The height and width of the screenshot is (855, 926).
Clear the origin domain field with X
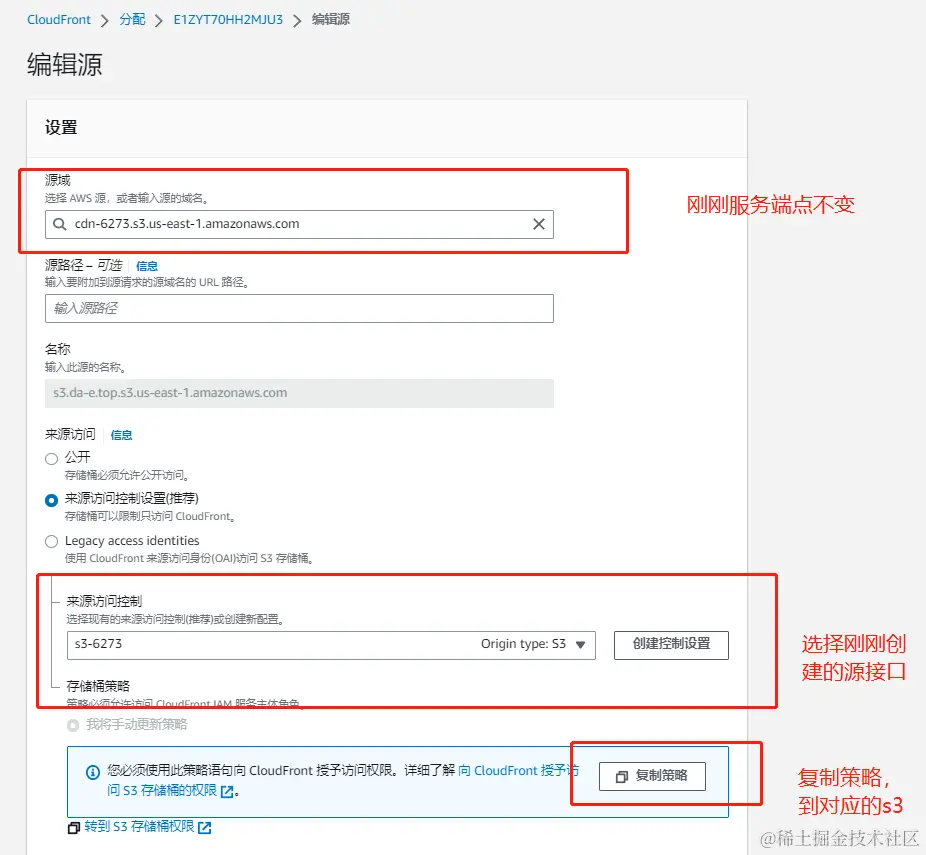[x=539, y=224]
